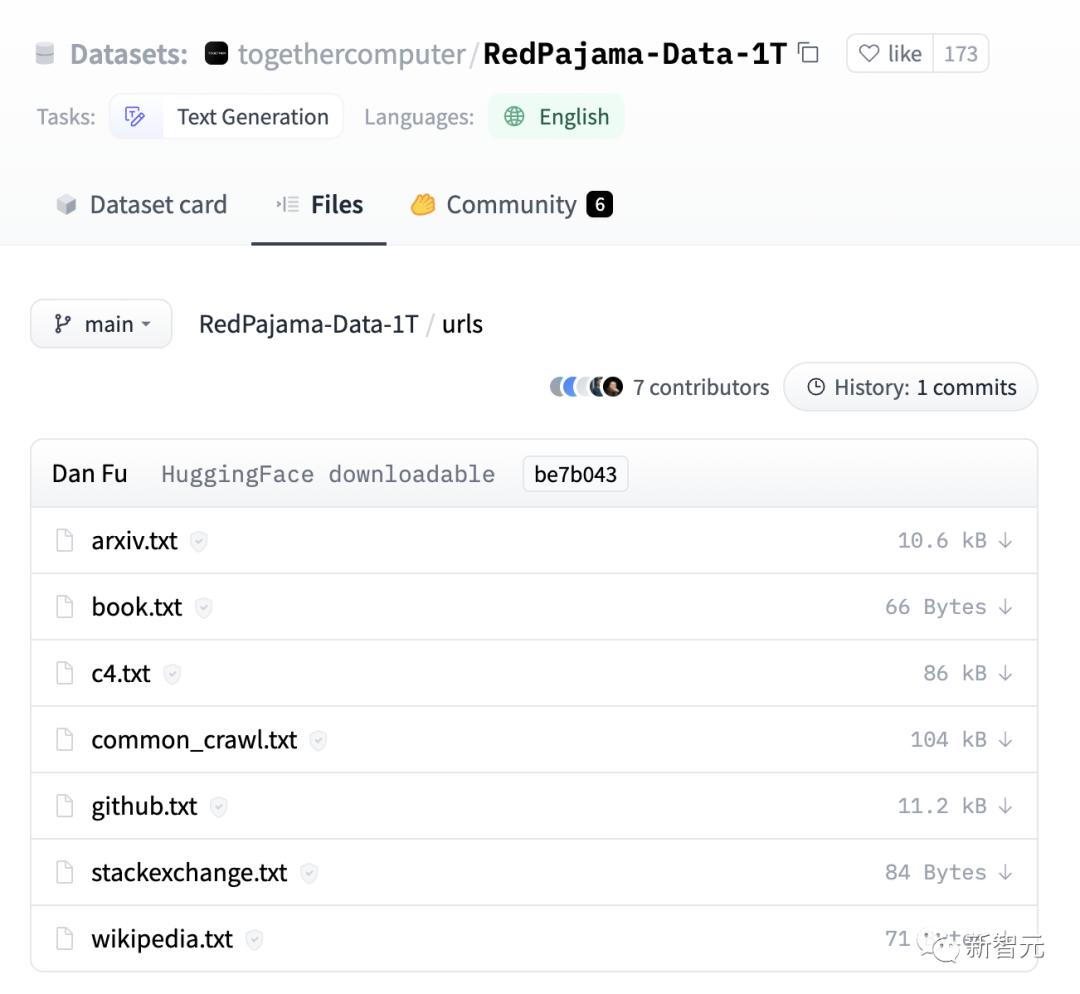Download github.txt using its arrow icon
Viewport: 1080px width, 994px height.
click(1005, 806)
